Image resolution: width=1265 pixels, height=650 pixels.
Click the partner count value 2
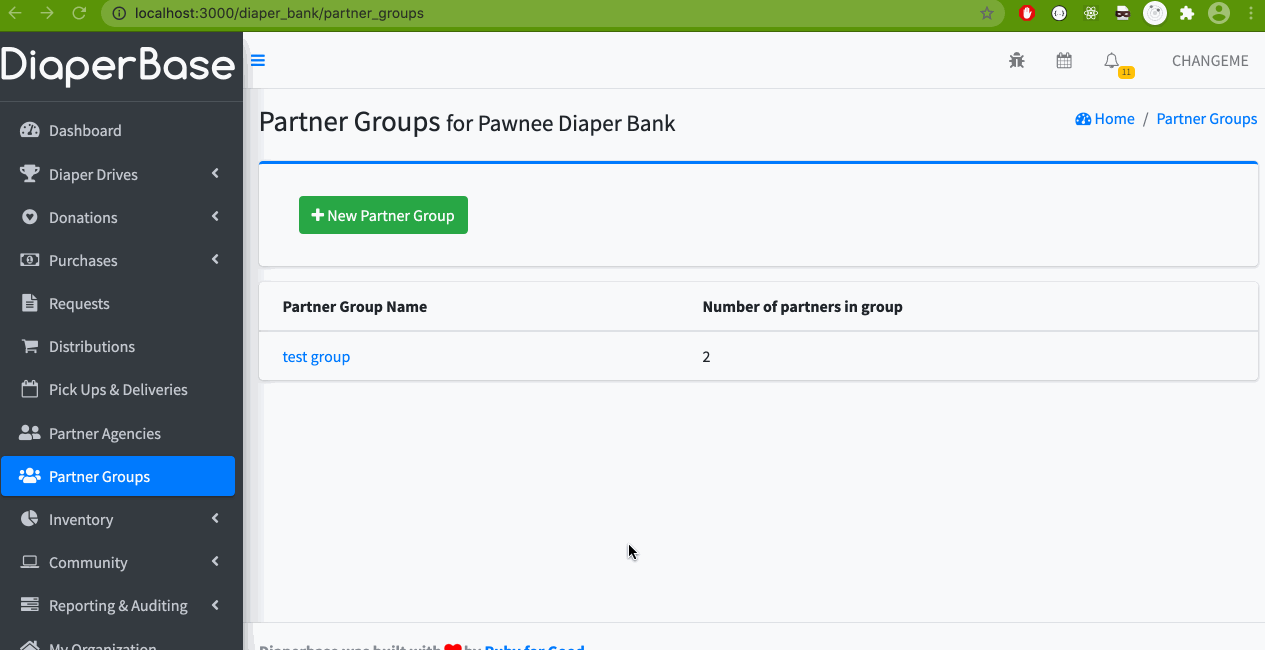tap(706, 357)
